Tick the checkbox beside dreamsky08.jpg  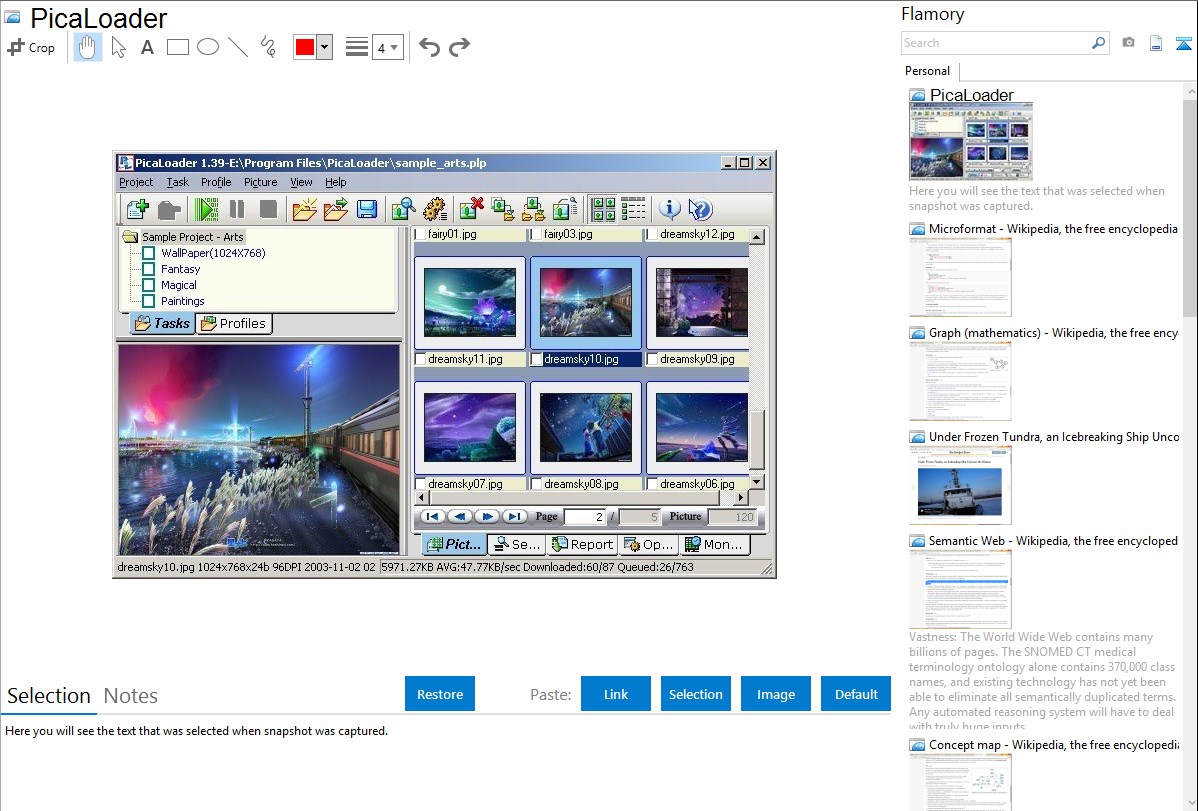click(536, 484)
